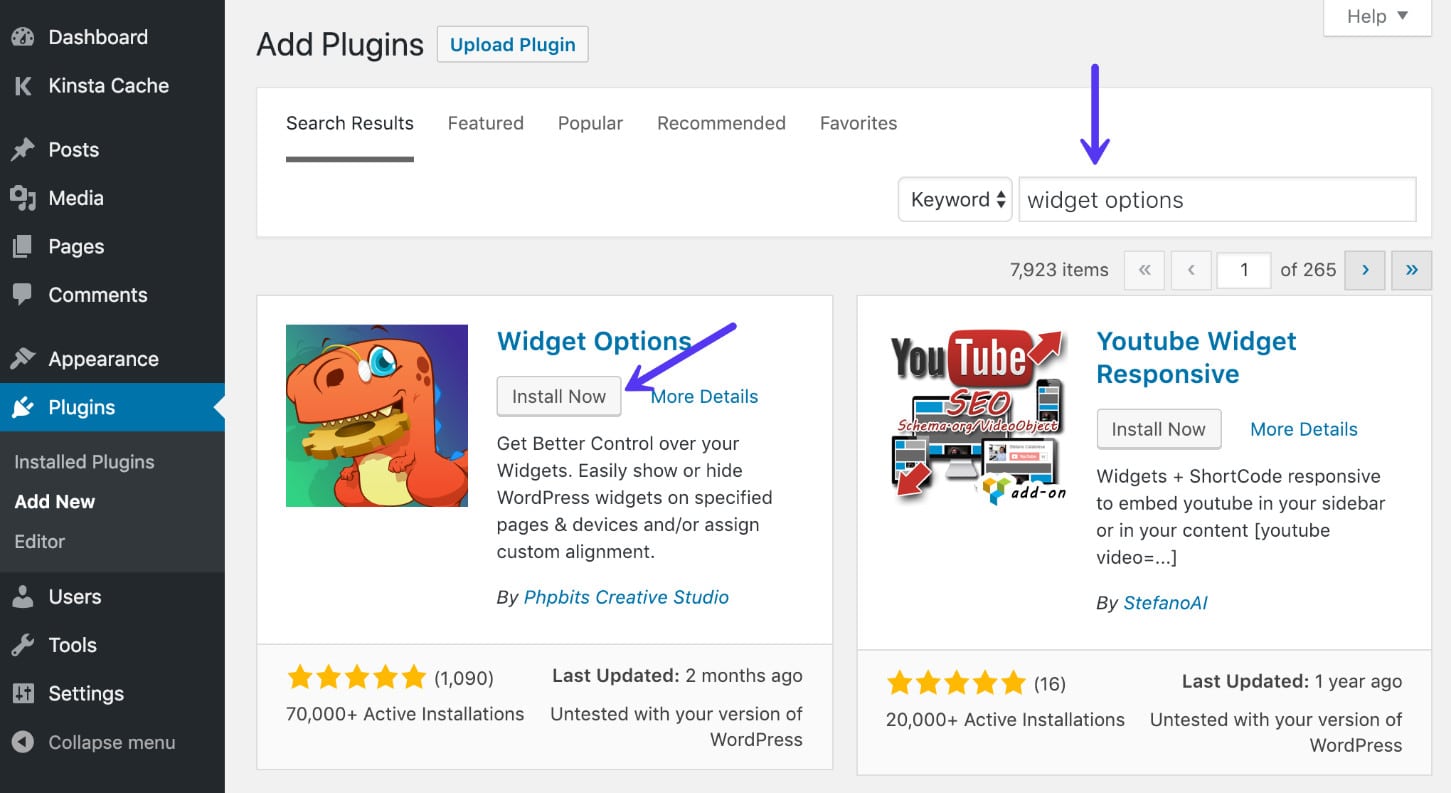The height and width of the screenshot is (793, 1451).
Task: Install the Widget Options plugin
Action: coord(558,396)
